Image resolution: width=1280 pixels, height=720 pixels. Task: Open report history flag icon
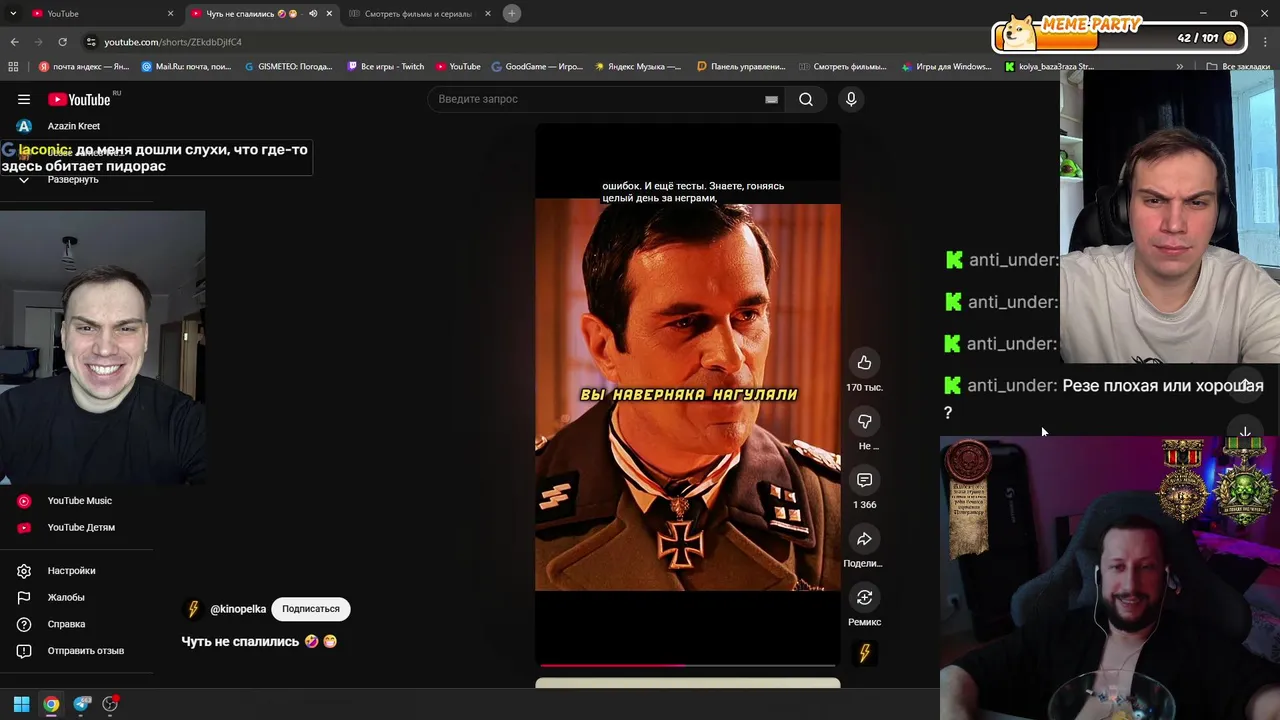24,598
